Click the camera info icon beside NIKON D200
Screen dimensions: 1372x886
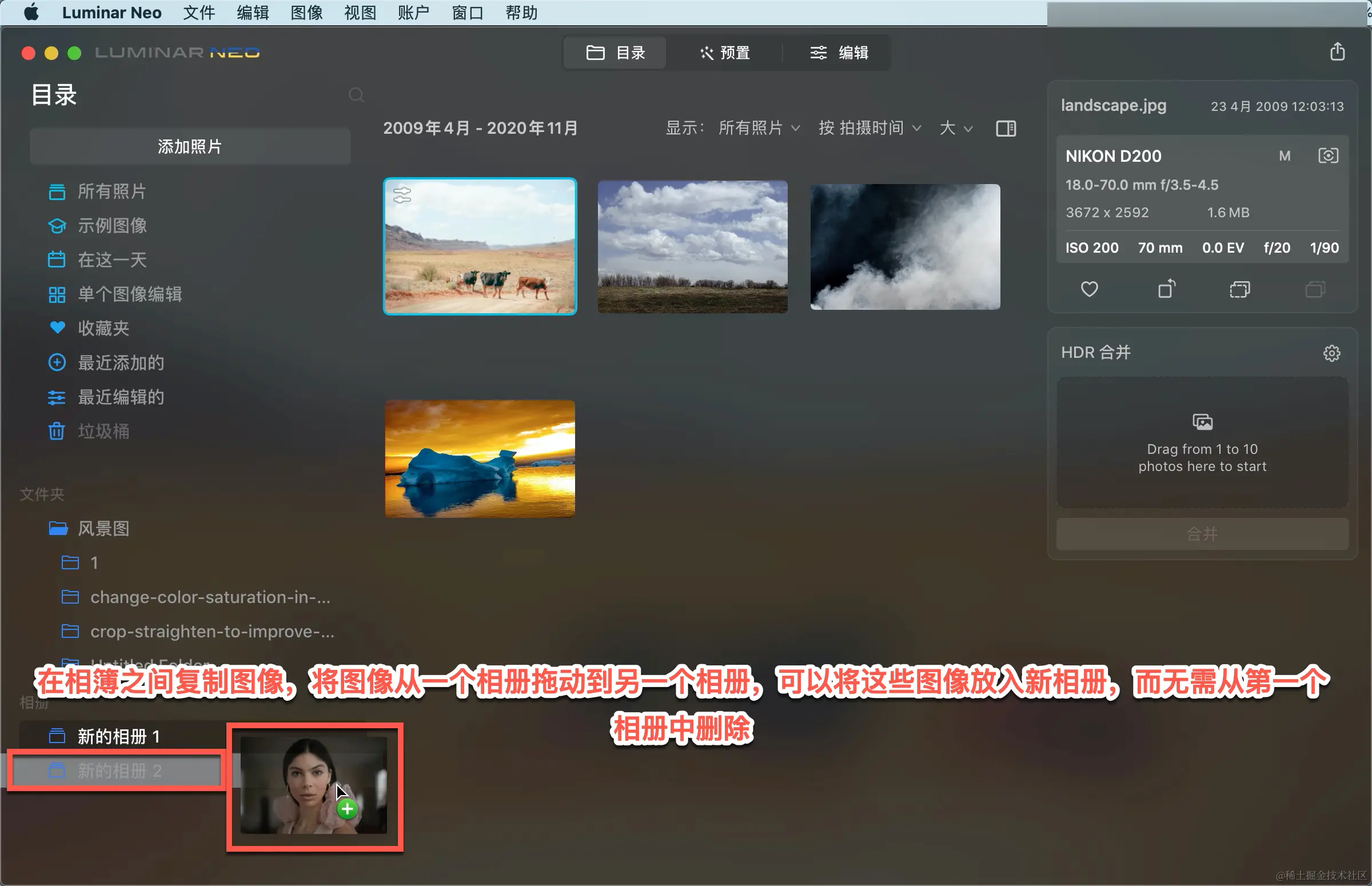(1328, 156)
